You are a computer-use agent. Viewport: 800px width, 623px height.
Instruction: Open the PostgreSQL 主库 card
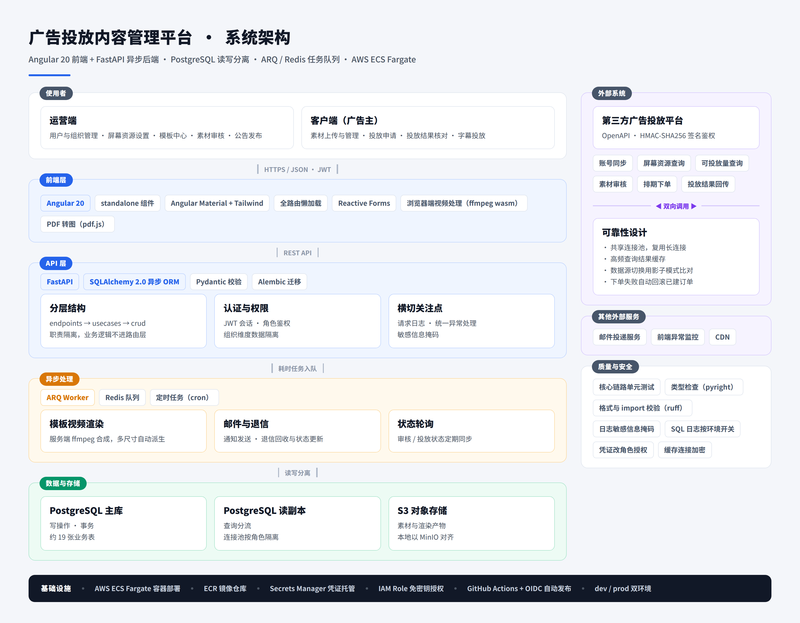click(x=123, y=524)
